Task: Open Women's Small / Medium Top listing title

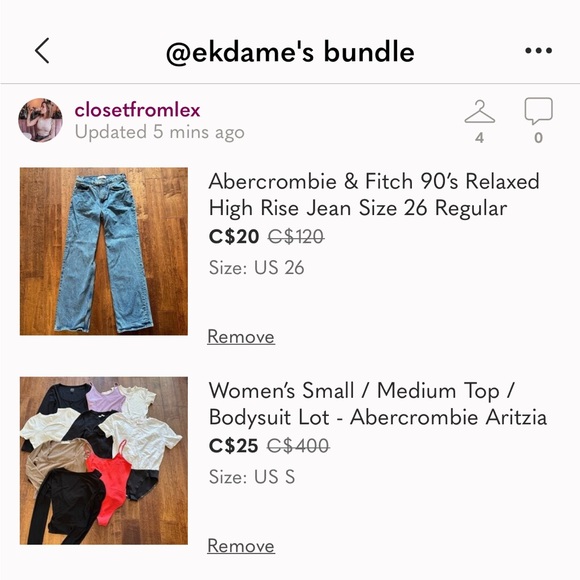Action: [378, 404]
